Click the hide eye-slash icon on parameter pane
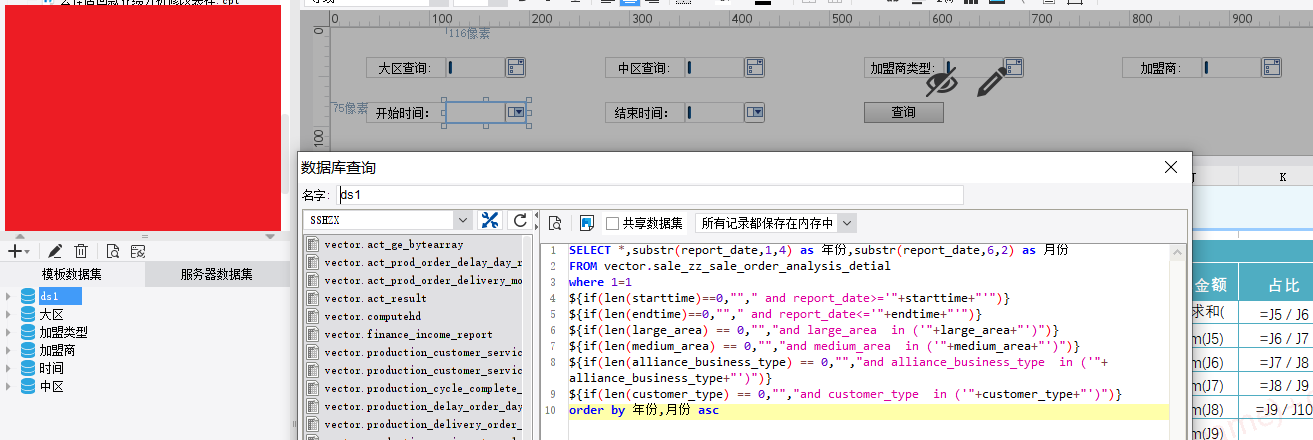The image size is (1313, 440). [x=942, y=82]
